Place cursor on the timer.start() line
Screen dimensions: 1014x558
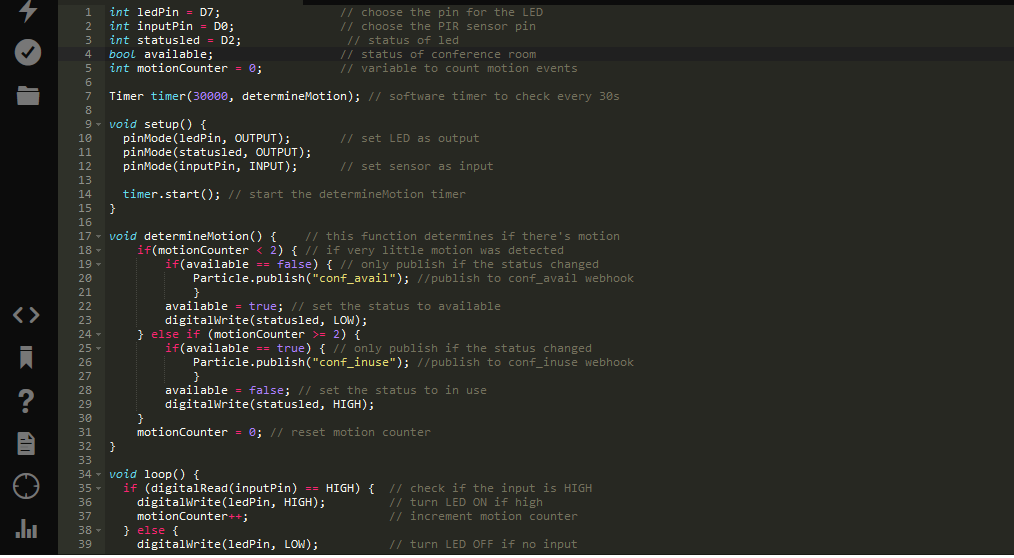171,194
